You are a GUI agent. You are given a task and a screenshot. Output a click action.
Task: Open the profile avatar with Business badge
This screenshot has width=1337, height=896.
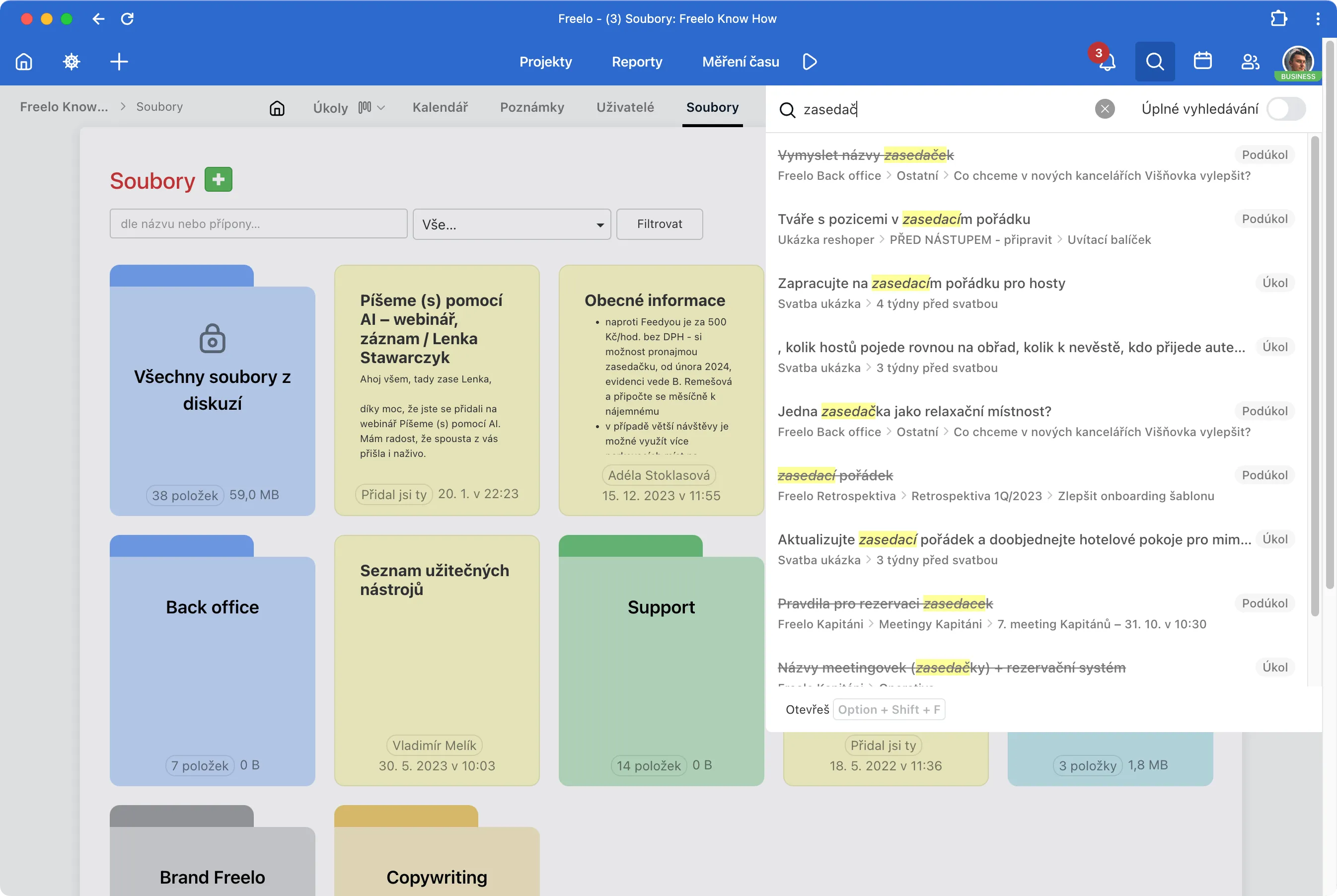1298,62
